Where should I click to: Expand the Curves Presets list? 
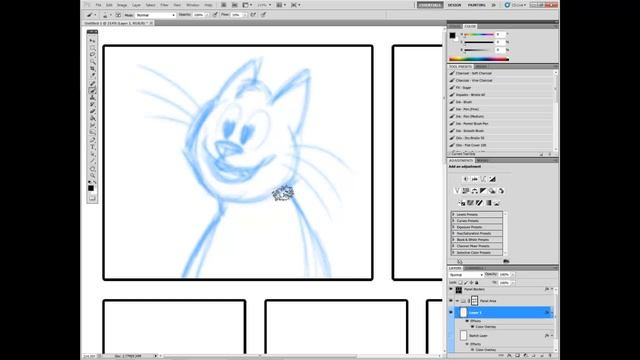point(453,221)
